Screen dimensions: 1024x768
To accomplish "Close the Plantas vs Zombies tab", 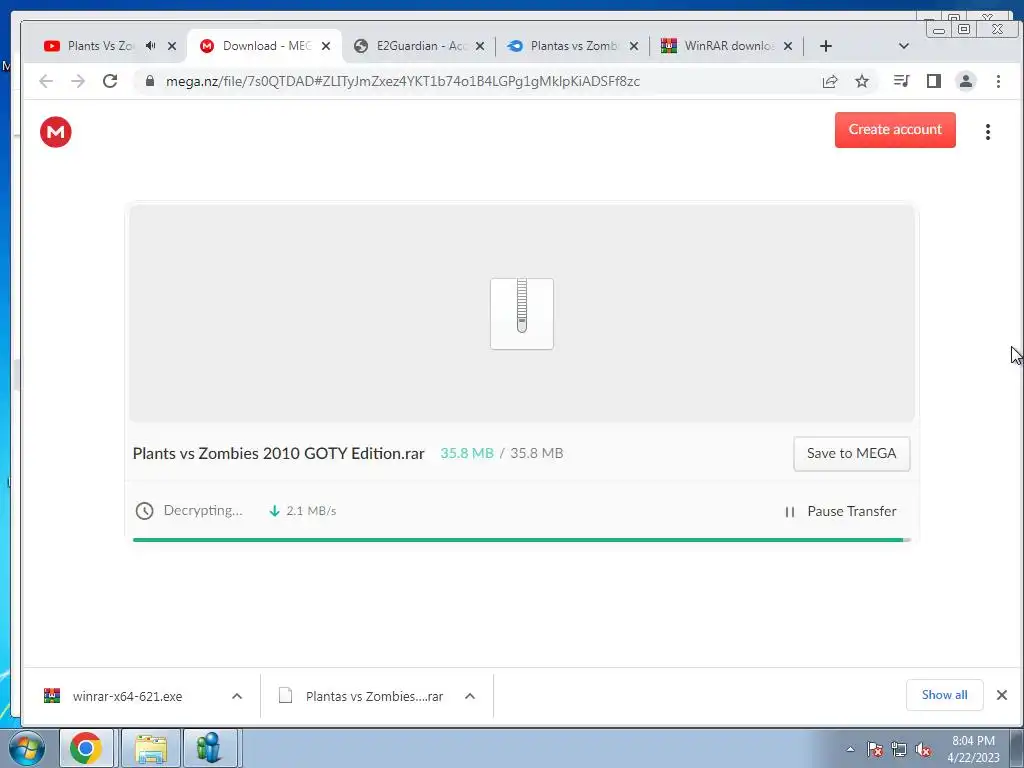I will [x=633, y=46].
